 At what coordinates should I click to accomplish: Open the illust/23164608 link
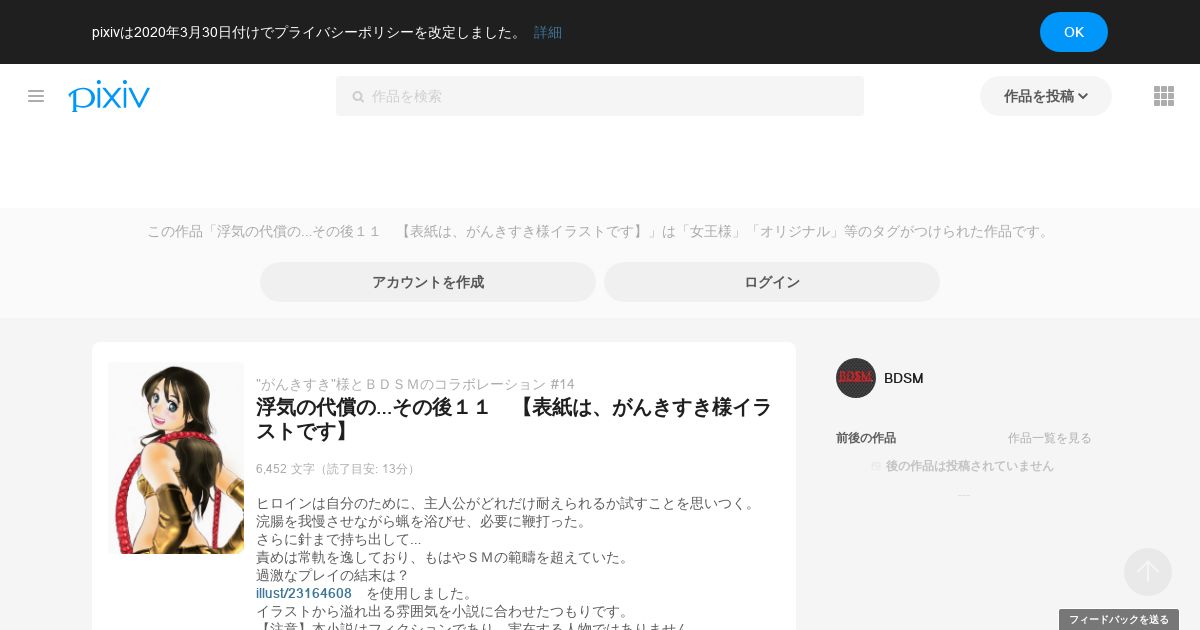coord(304,593)
